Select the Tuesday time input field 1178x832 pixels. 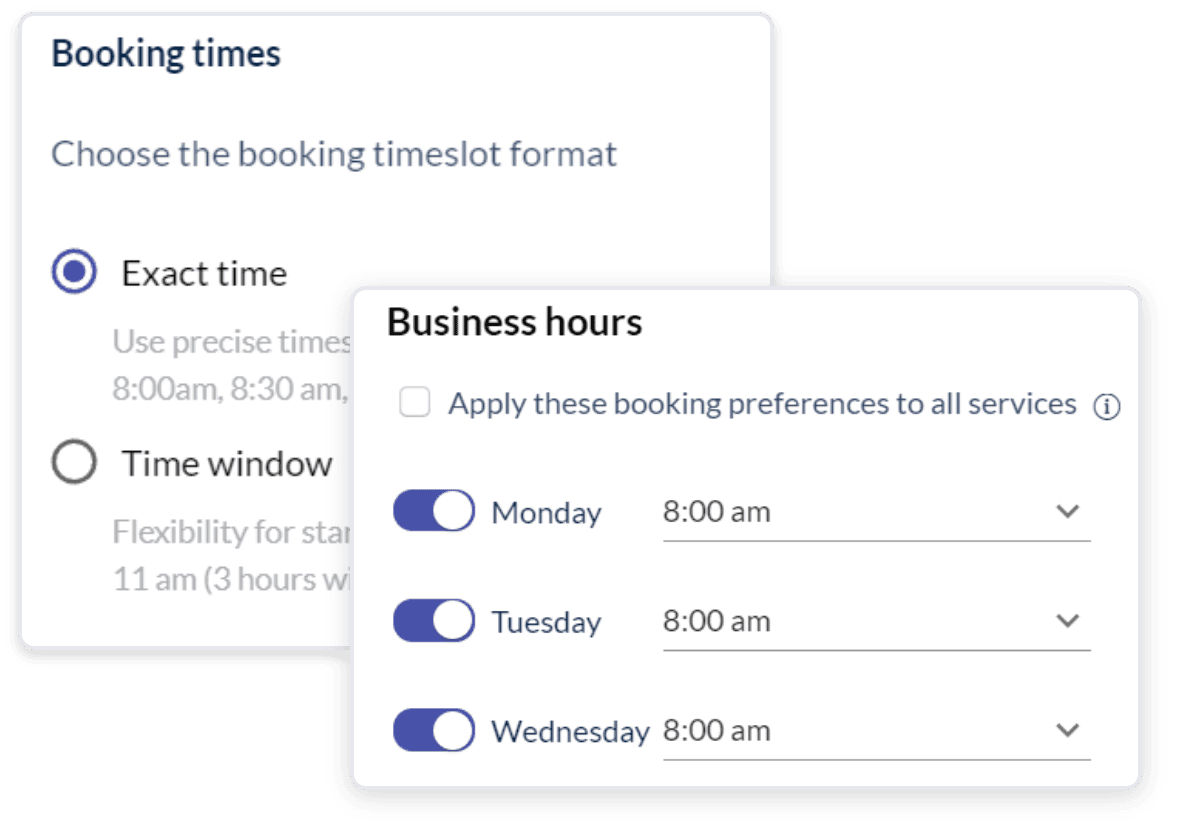click(x=715, y=621)
